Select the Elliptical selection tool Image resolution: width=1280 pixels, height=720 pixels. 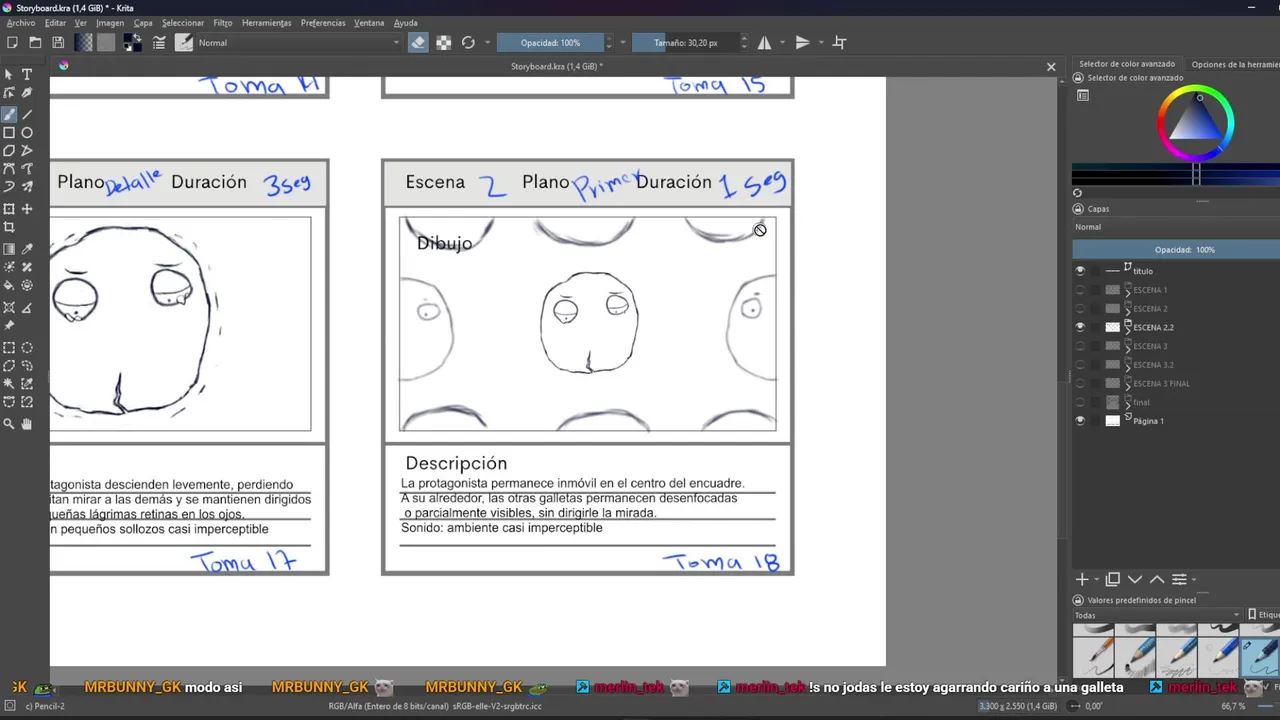[x=27, y=348]
